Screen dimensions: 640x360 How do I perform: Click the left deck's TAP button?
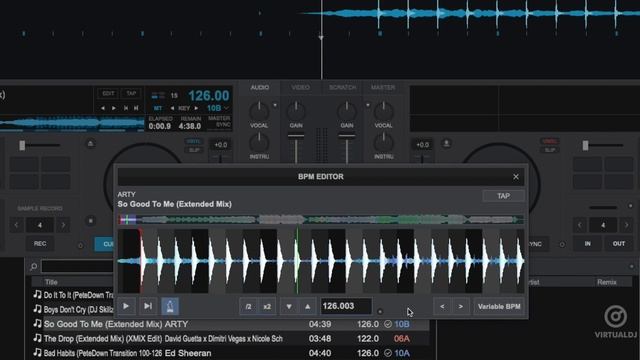131,93
